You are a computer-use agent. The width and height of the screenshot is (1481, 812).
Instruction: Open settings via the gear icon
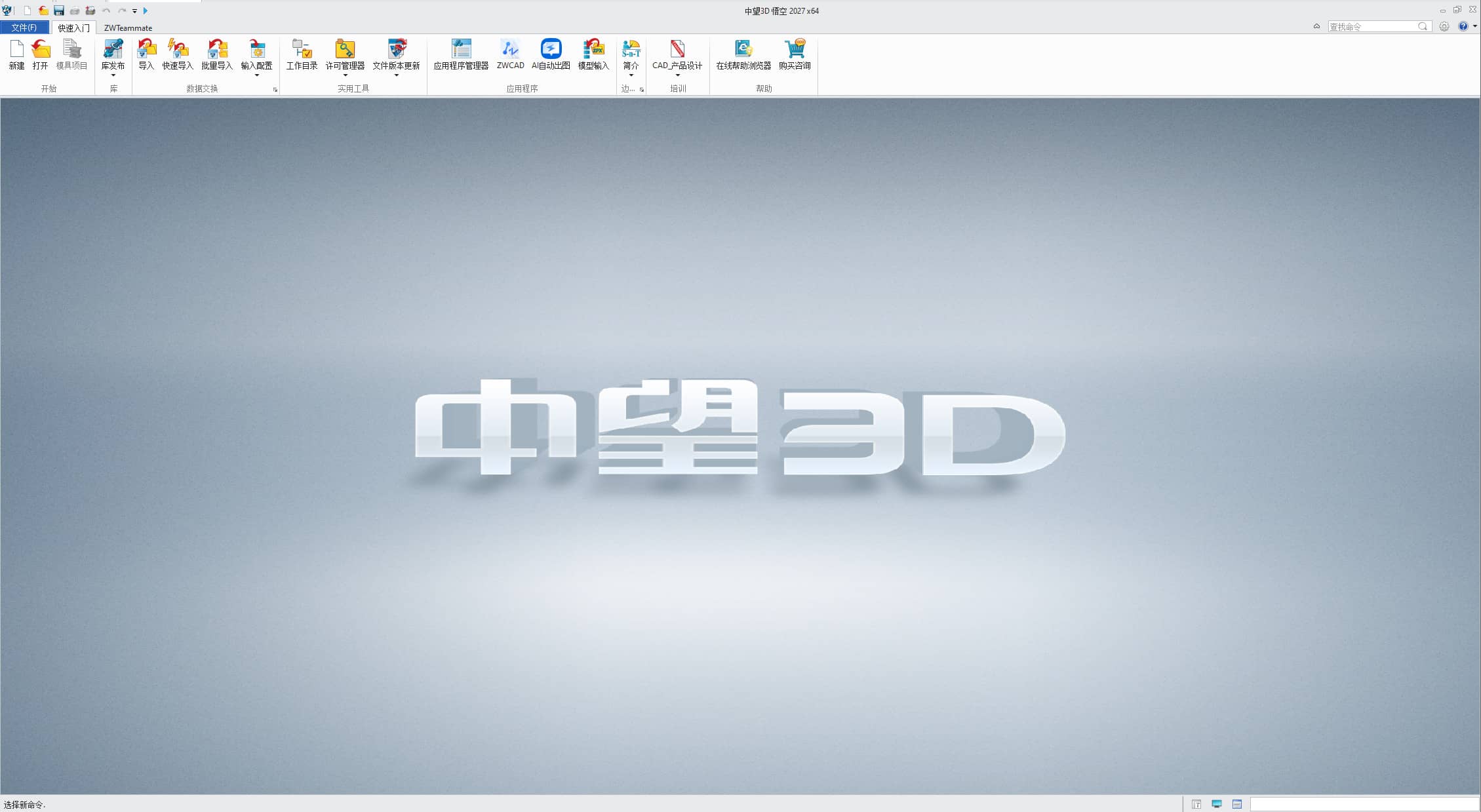coord(1444,26)
